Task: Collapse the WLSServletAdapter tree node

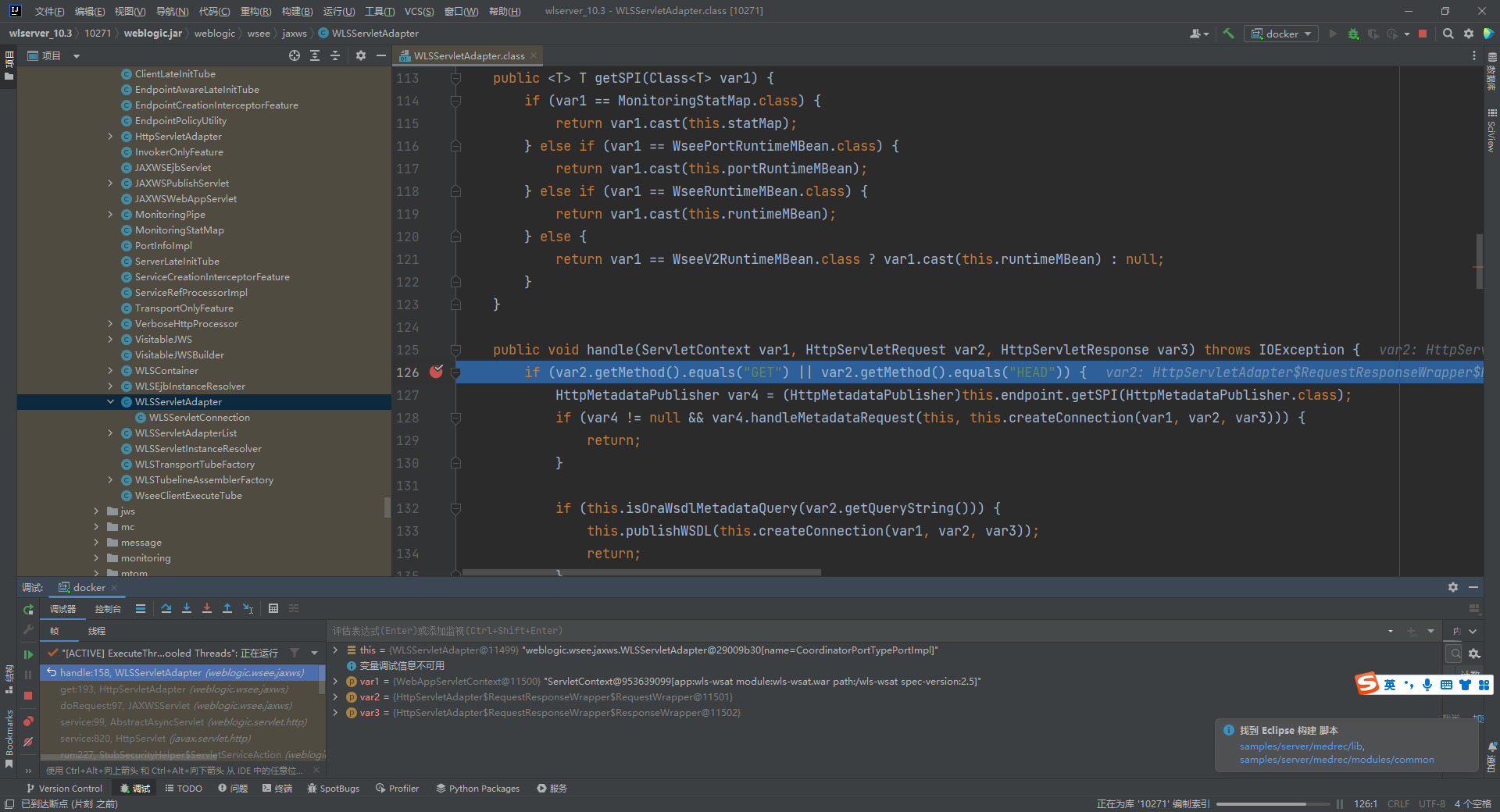Action: (x=110, y=401)
